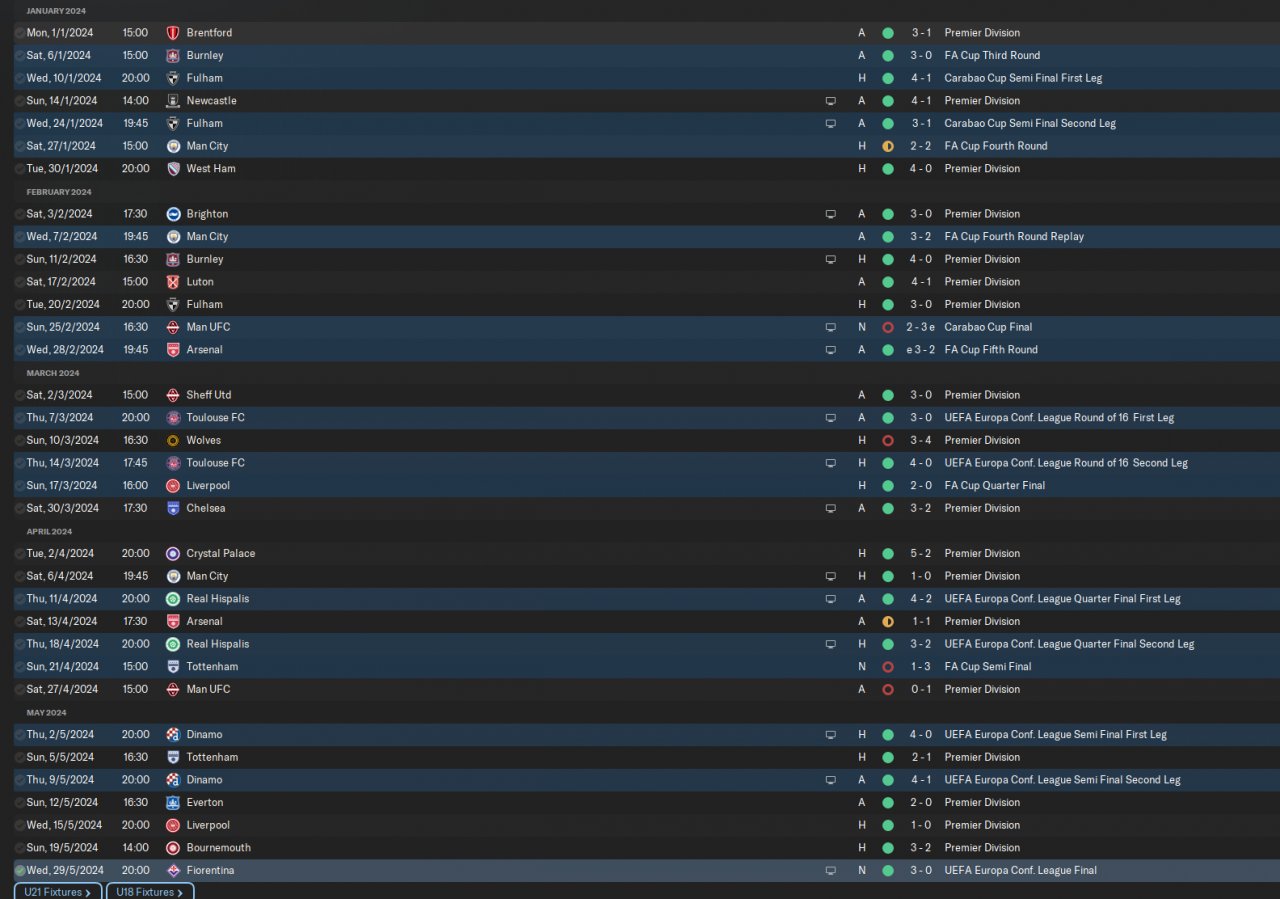1280x899 pixels.
Task: Select the FA Cup Third Round competition text
Action: click(x=992, y=56)
